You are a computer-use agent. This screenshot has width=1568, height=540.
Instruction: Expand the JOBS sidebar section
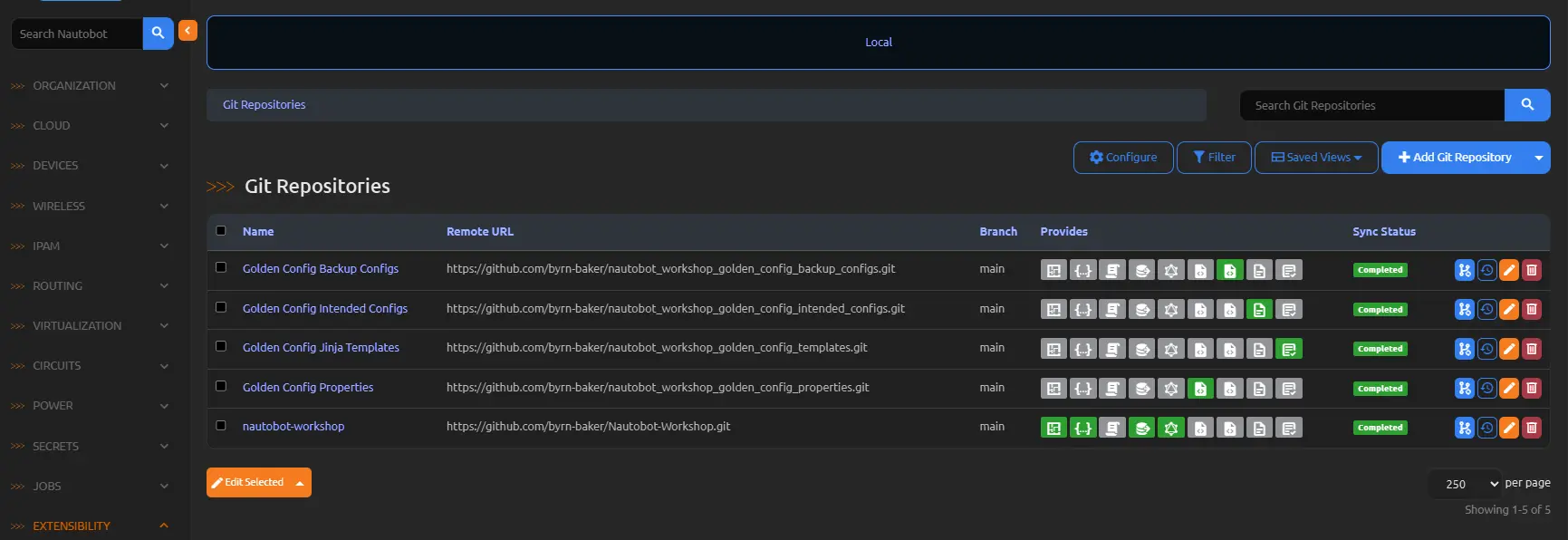point(90,487)
